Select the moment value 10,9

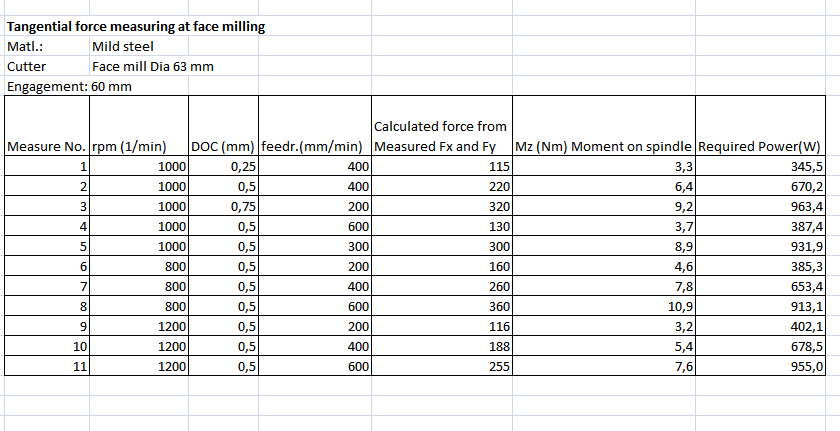[603, 307]
